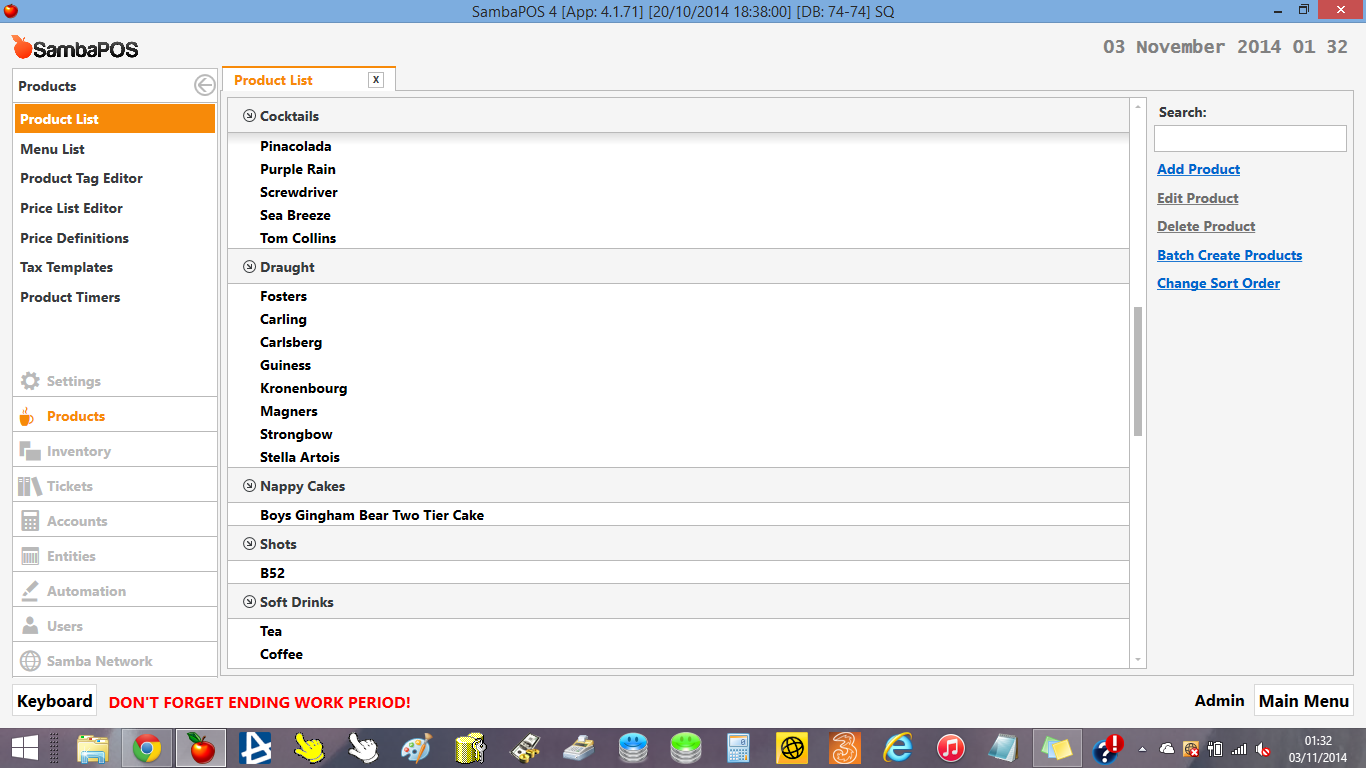Close the Product List tab
This screenshot has height=768, width=1366.
[376, 80]
